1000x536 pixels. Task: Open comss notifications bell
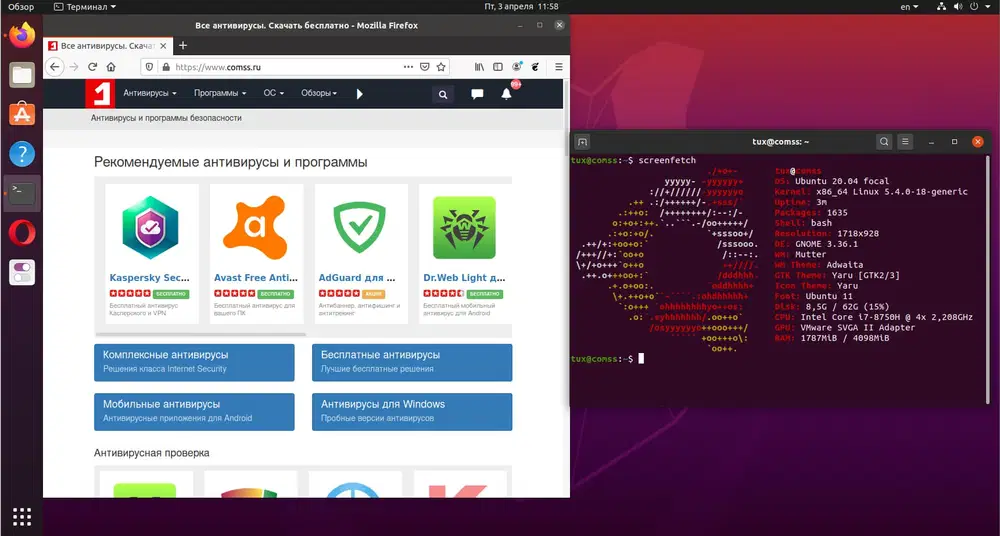click(x=506, y=94)
